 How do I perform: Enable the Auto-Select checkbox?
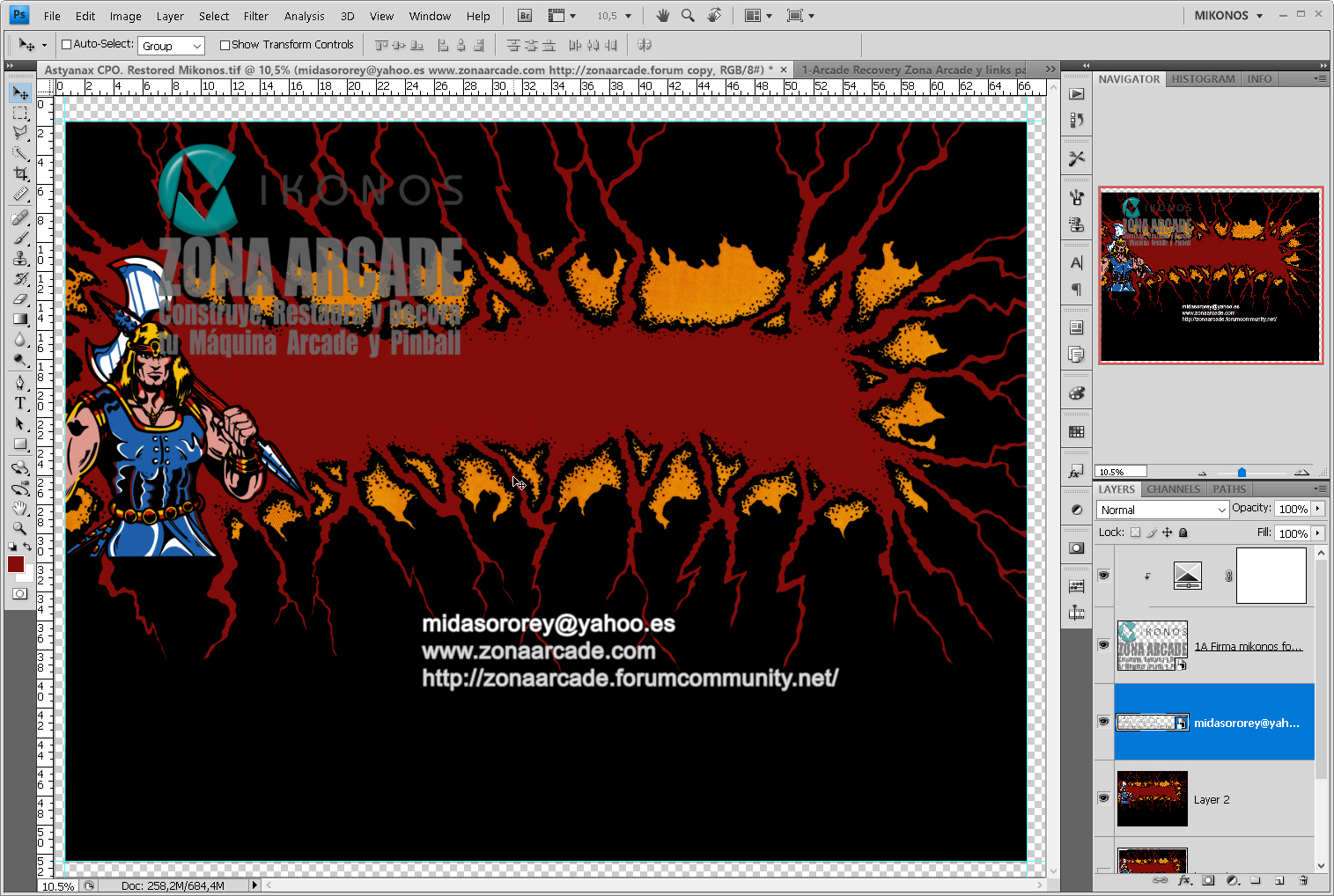66,45
